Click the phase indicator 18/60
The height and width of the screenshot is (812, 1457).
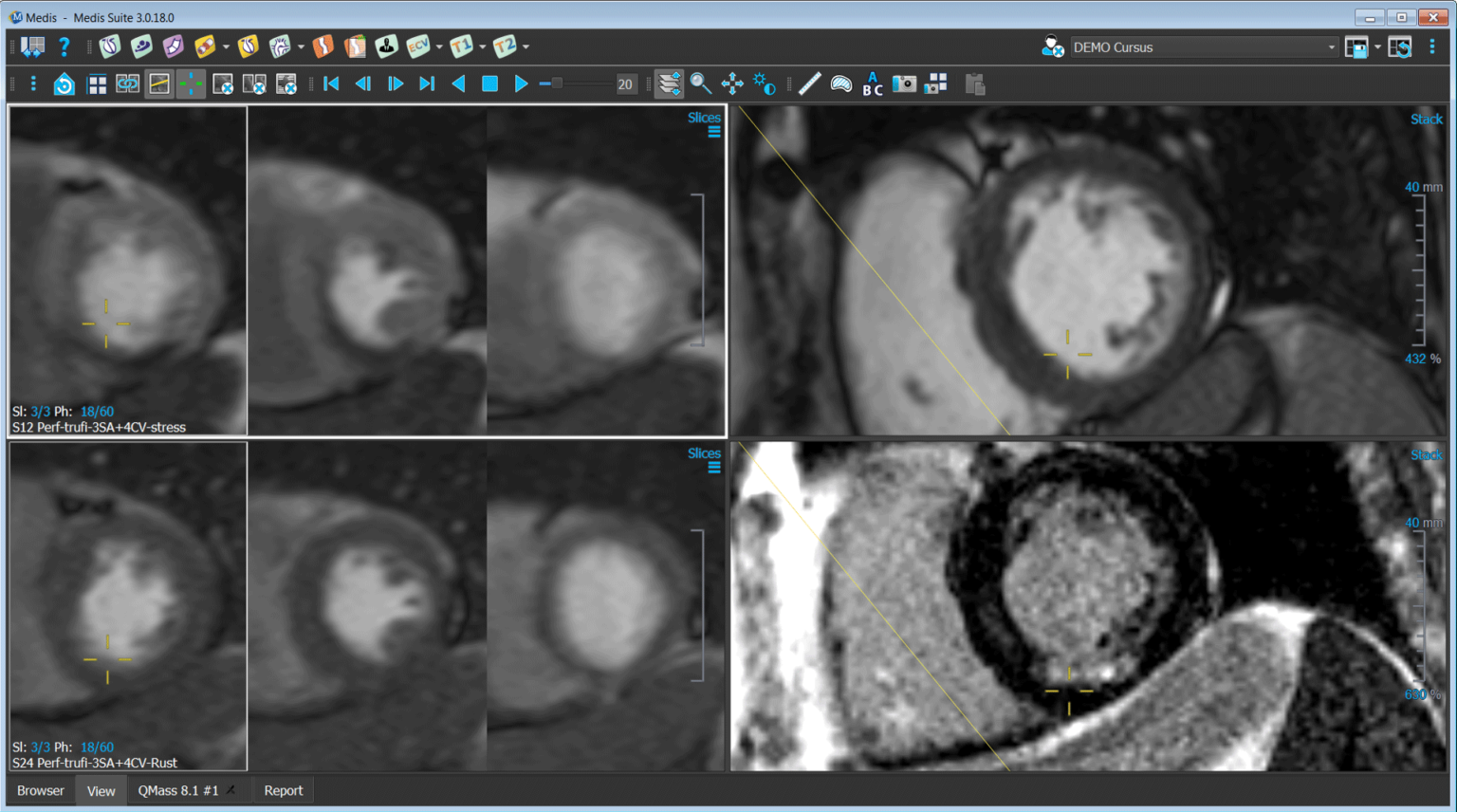(97, 411)
